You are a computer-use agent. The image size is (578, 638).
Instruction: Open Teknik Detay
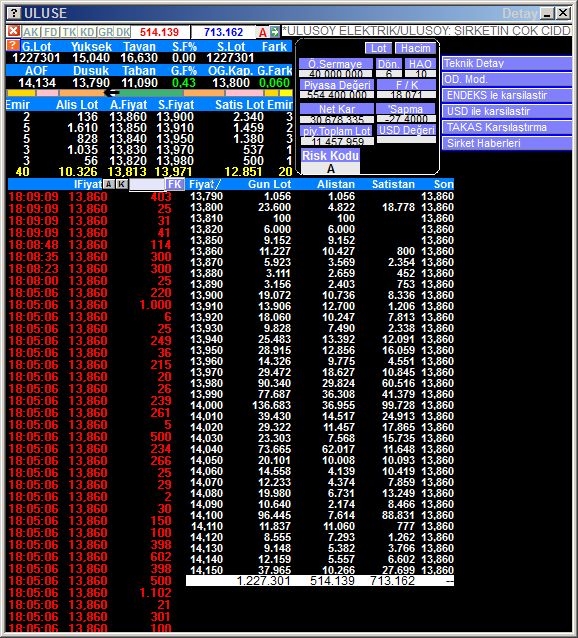(x=506, y=63)
